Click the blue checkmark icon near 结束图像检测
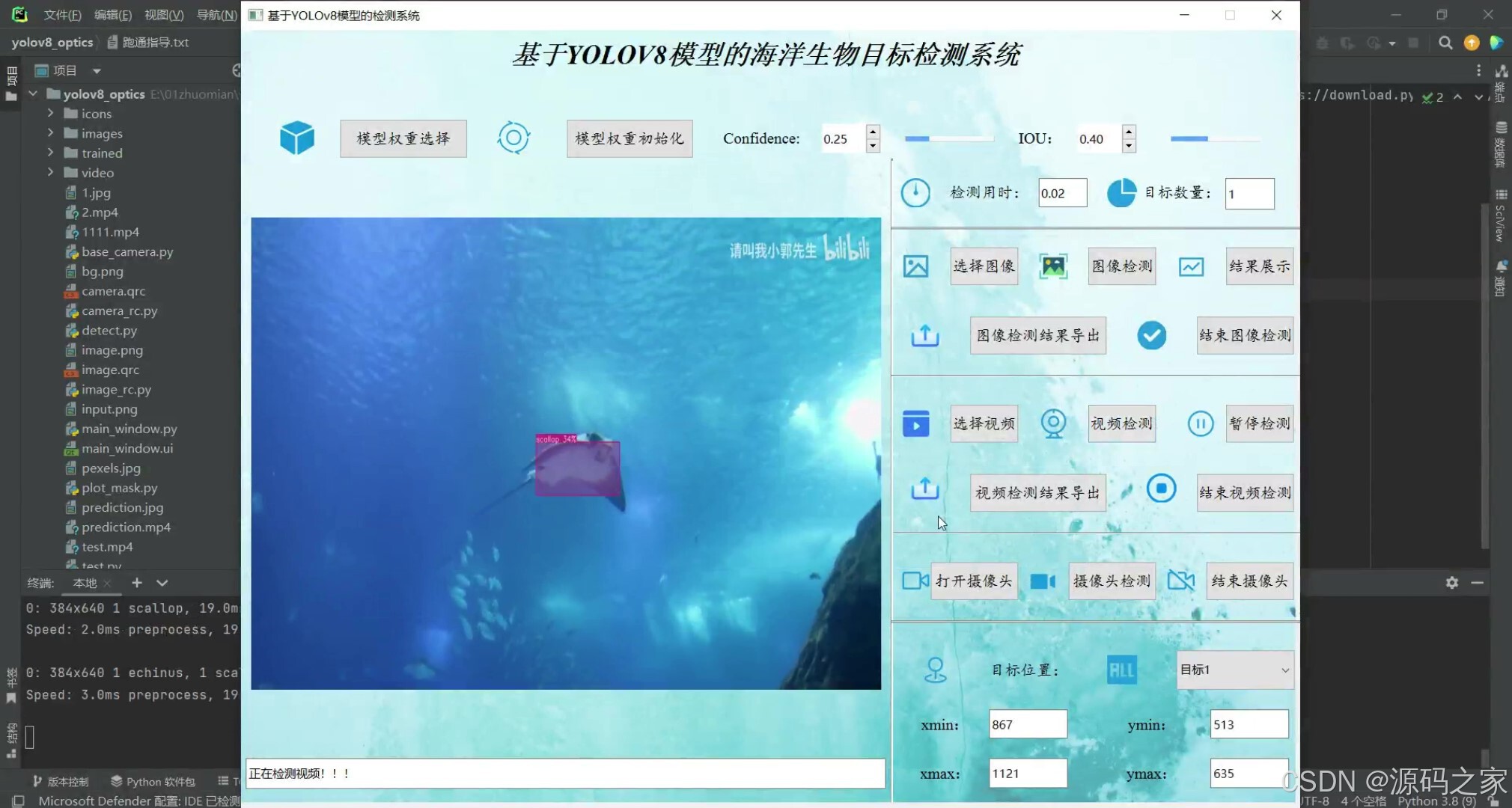Image resolution: width=1512 pixels, height=808 pixels. [x=1151, y=335]
